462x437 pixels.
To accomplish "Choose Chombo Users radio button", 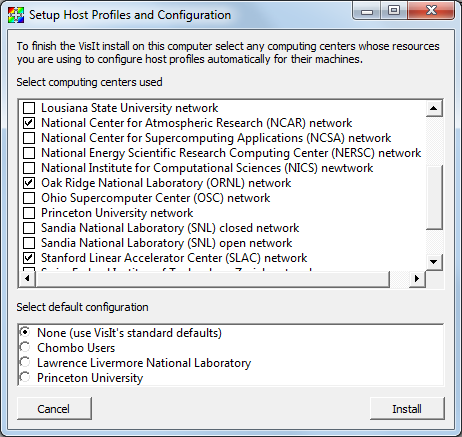I will 25,347.
